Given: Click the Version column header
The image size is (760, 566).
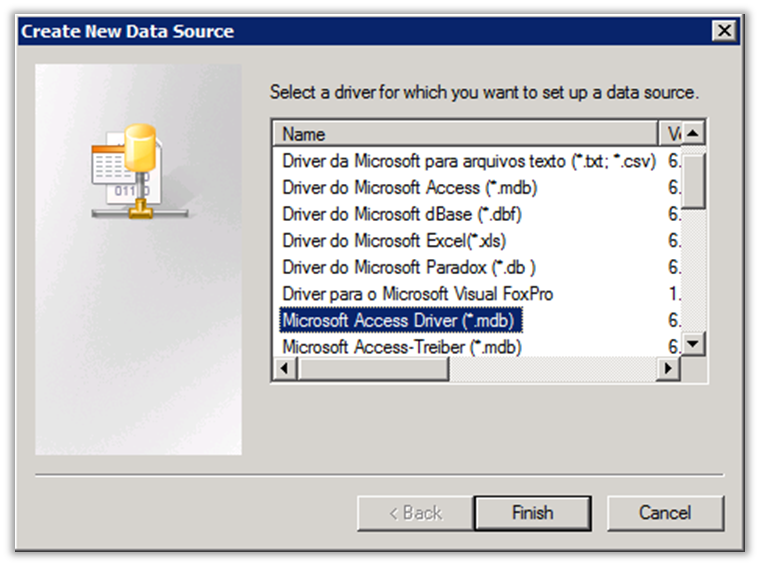Looking at the screenshot, I should [672, 134].
